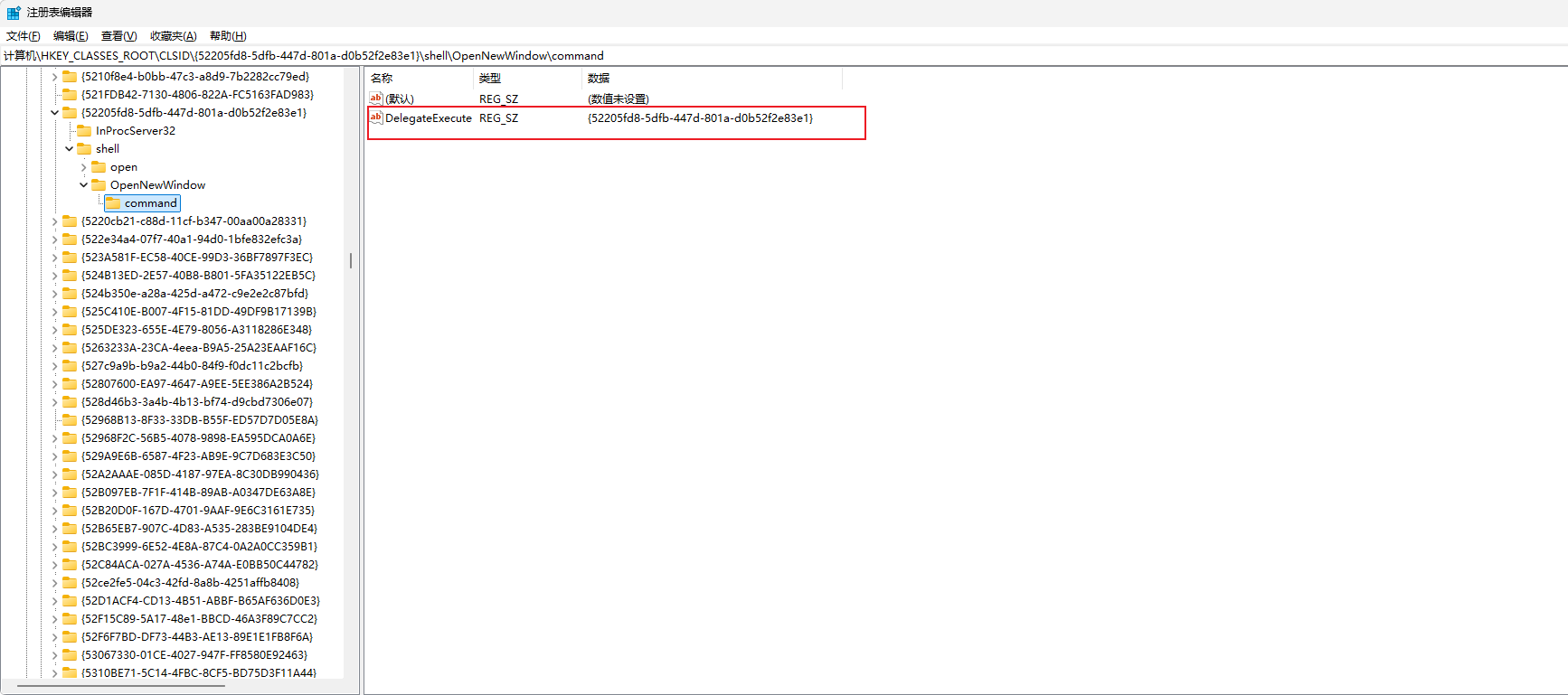1568x695 pixels.
Task: Click the string value icon of (默认)
Action: [376, 99]
